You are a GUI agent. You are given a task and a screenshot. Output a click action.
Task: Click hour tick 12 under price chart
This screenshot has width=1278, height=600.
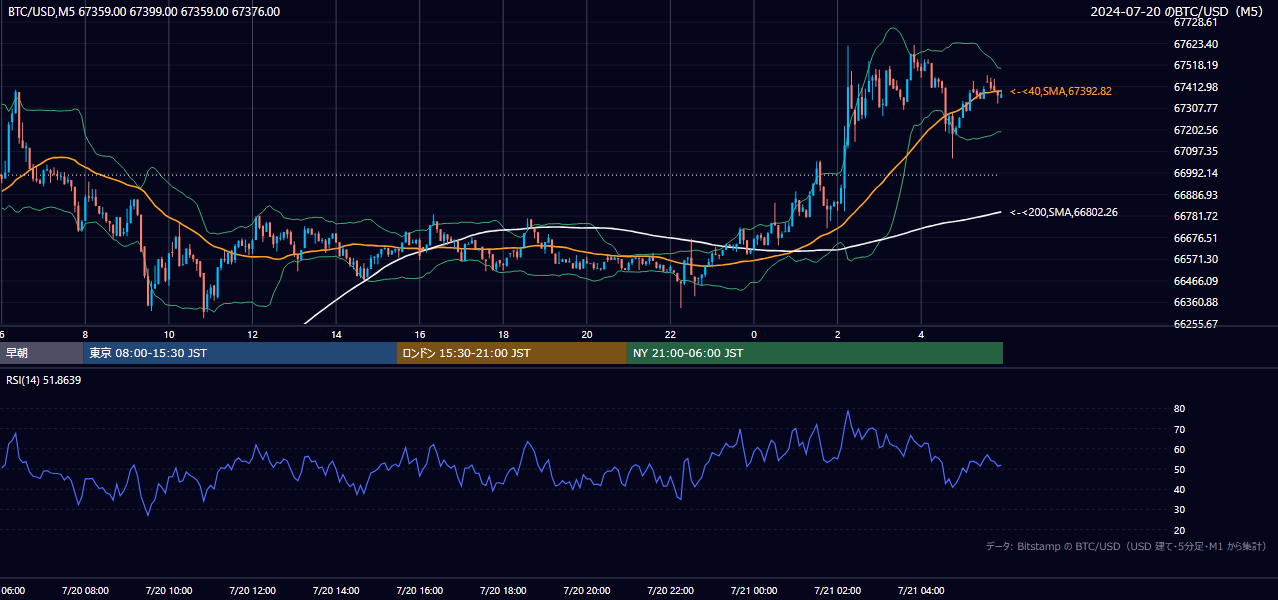pyautogui.click(x=252, y=335)
